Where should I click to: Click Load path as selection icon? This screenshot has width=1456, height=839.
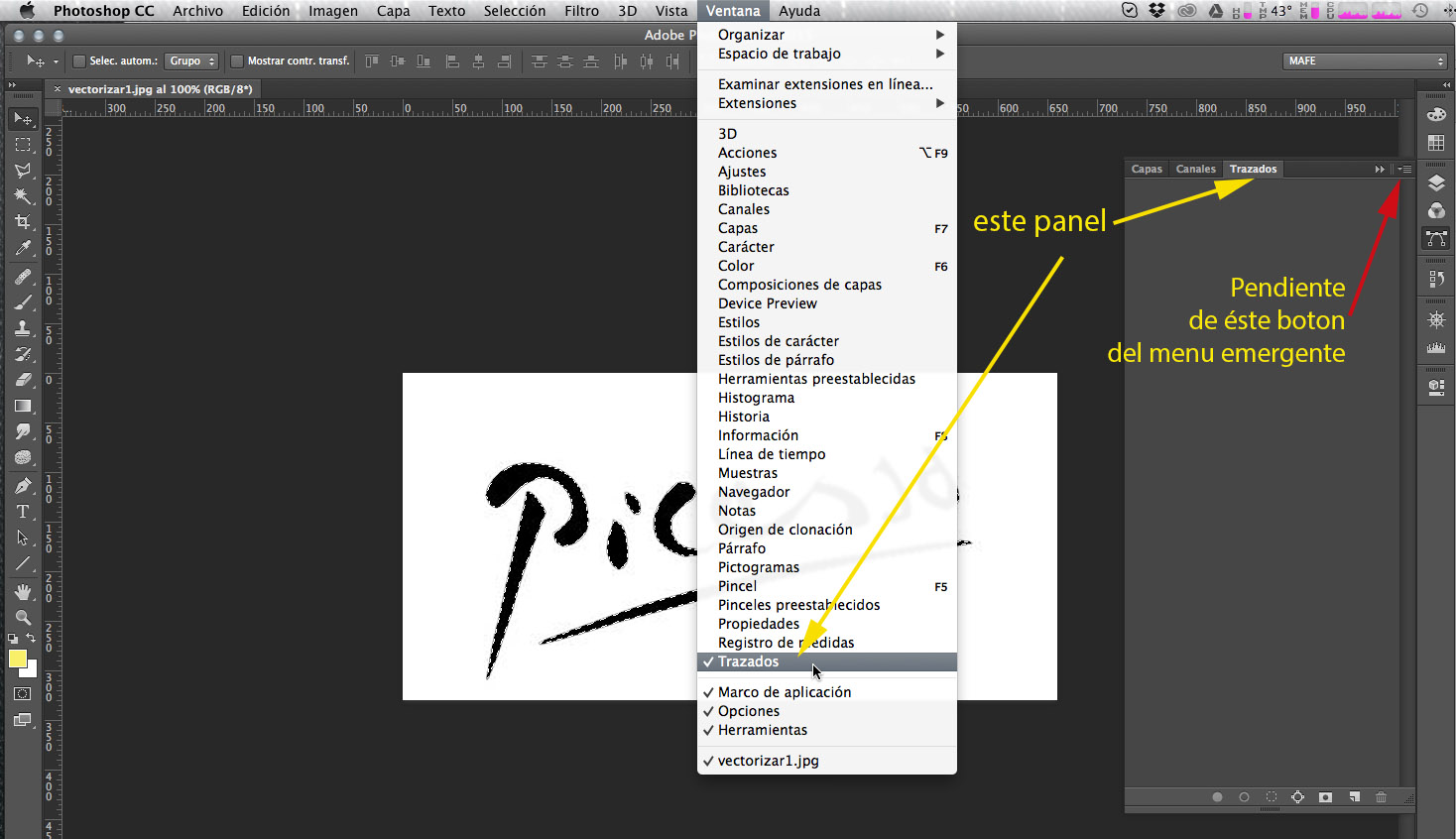pos(1271,797)
